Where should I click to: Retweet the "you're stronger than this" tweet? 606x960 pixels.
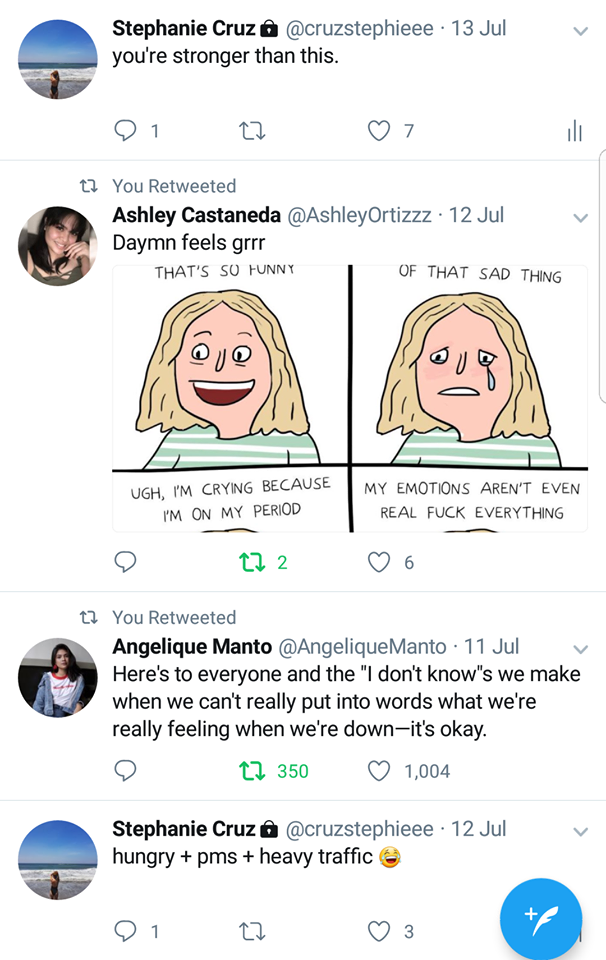pos(252,131)
